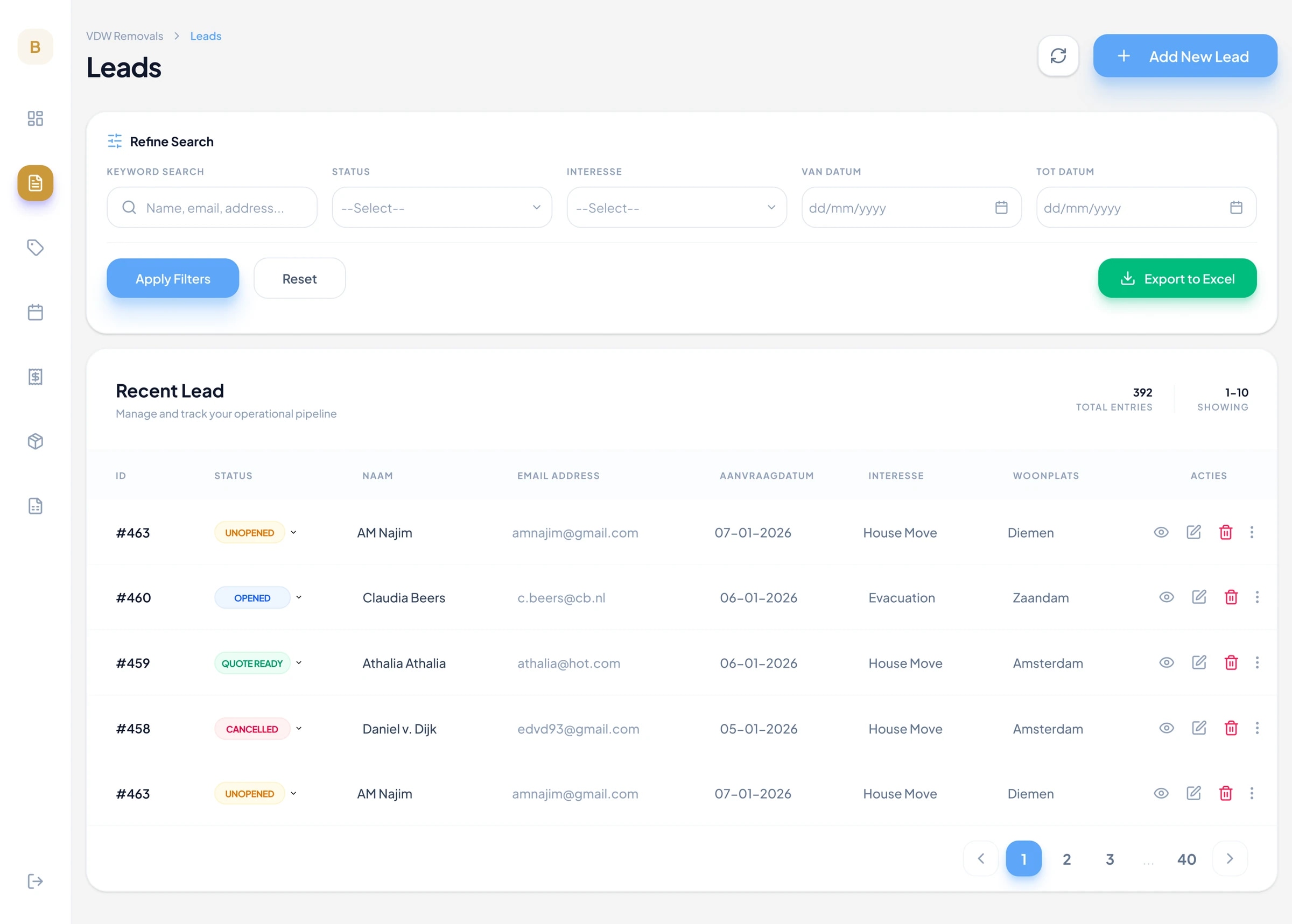Image resolution: width=1292 pixels, height=924 pixels.
Task: Open the dashboard grid icon in sidebar
Action: tap(36, 118)
